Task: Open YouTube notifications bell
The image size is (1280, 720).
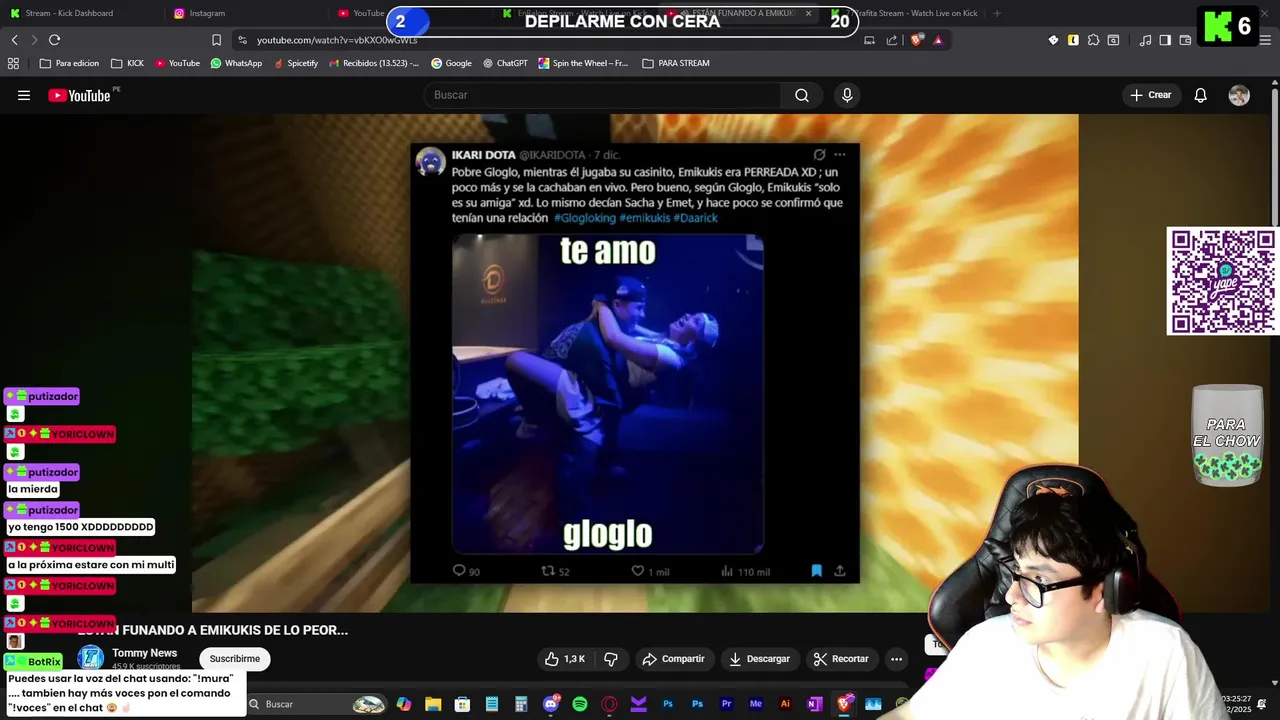Action: pyautogui.click(x=1201, y=95)
